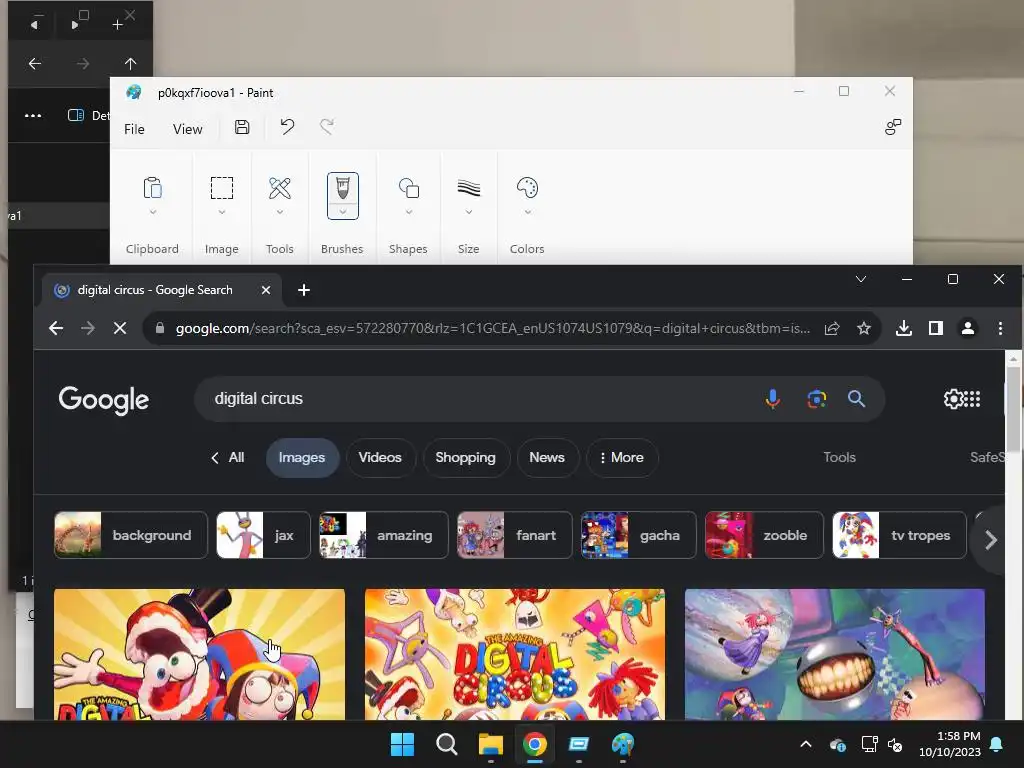This screenshot has width=1024, height=768.
Task: Click the site lock icon in address bar
Action: click(x=160, y=328)
